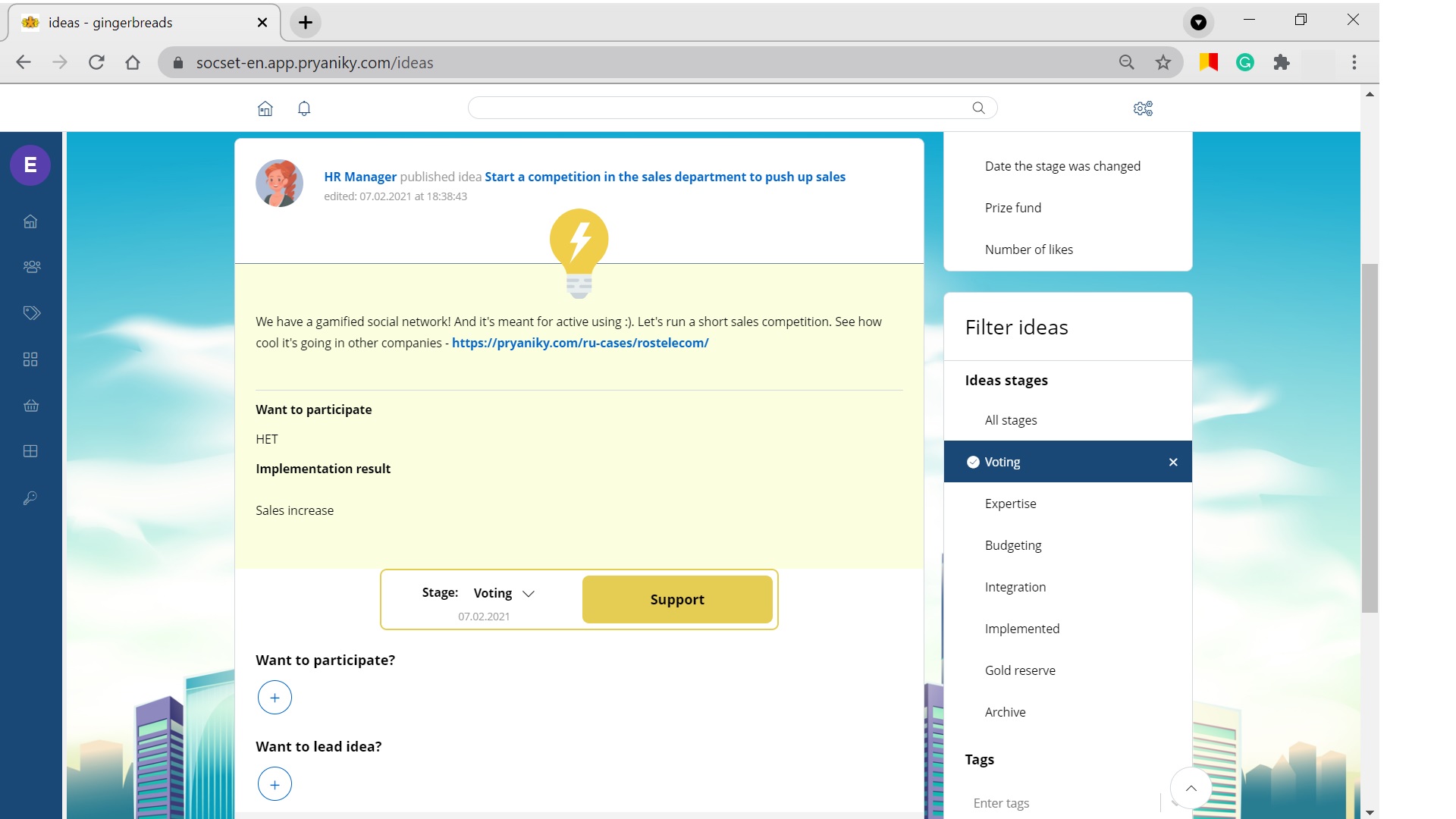Image resolution: width=1456 pixels, height=819 pixels.
Task: Select the Expertise stage filter
Action: pos(1010,504)
